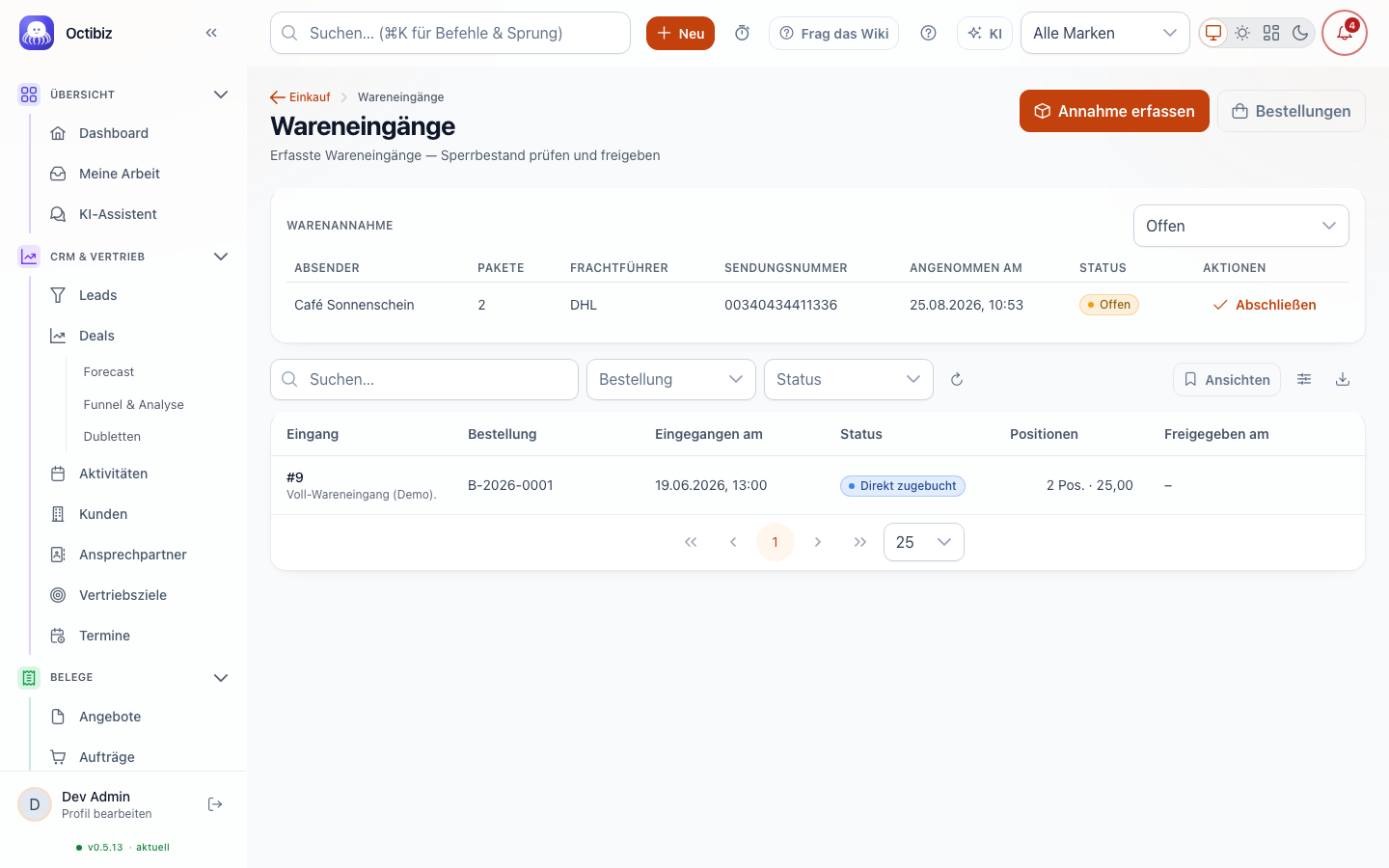Click the Direkt zugebucht status badge
The width and height of the screenshot is (1389, 868).
point(903,486)
